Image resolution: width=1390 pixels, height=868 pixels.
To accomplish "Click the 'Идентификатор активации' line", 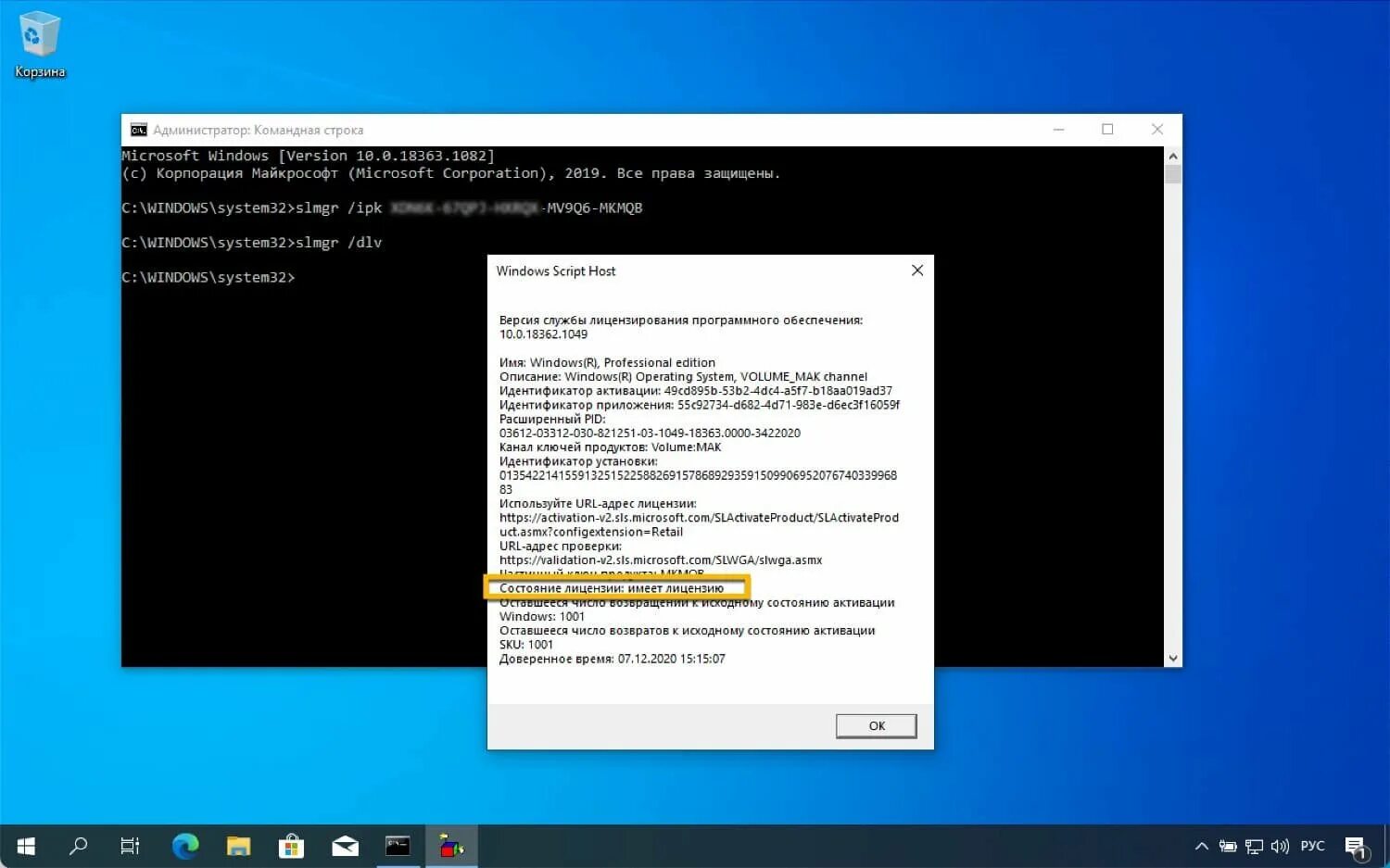I will click(696, 390).
